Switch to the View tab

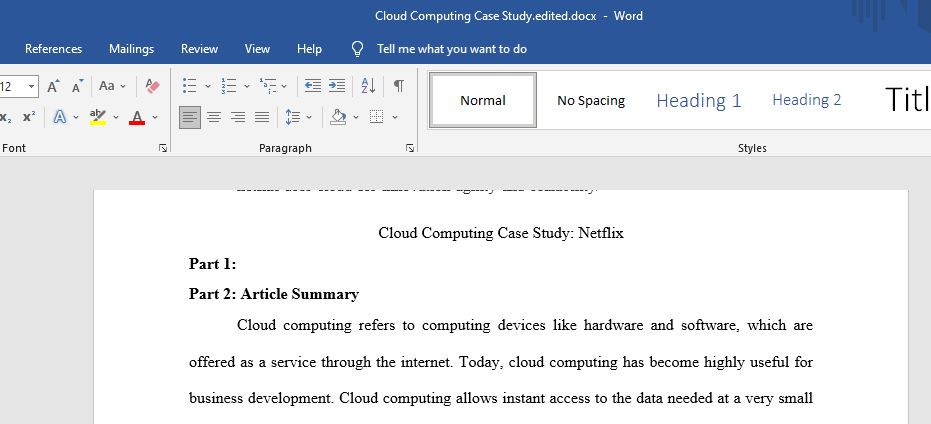tap(257, 49)
